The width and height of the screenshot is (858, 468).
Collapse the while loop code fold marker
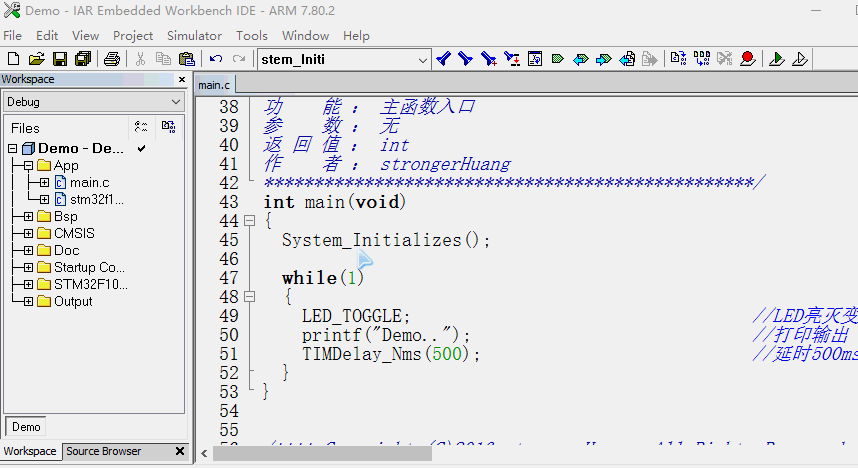(x=249, y=297)
